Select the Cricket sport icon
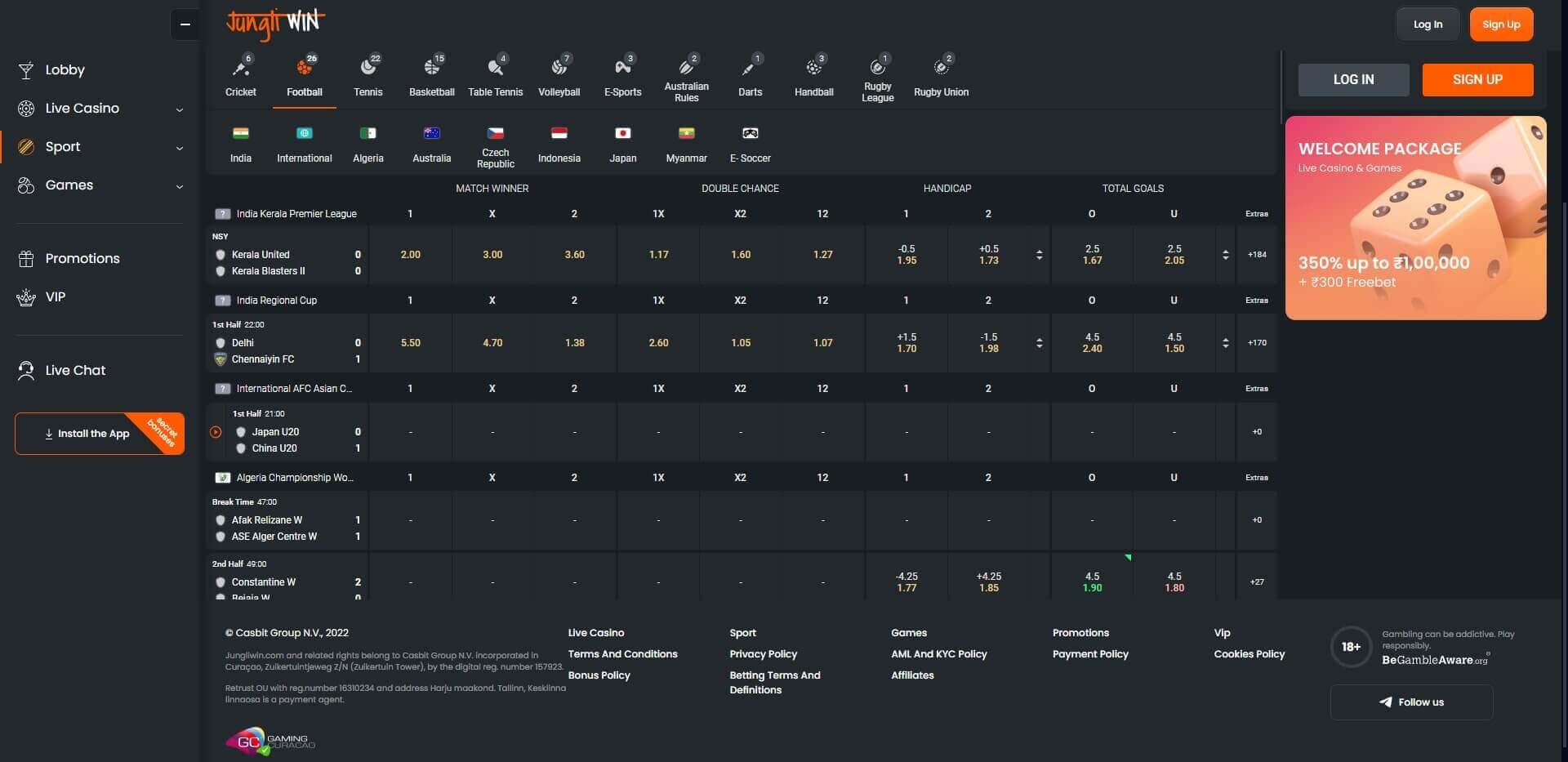The height and width of the screenshot is (762, 1568). [241, 68]
